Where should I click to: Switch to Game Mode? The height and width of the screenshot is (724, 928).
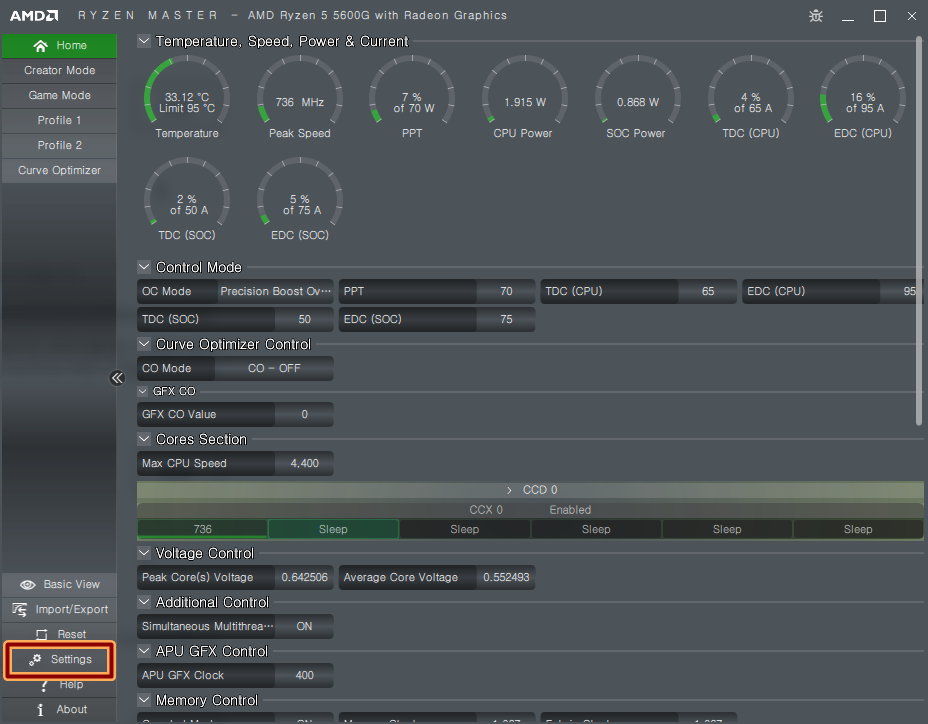pyautogui.click(x=59, y=95)
